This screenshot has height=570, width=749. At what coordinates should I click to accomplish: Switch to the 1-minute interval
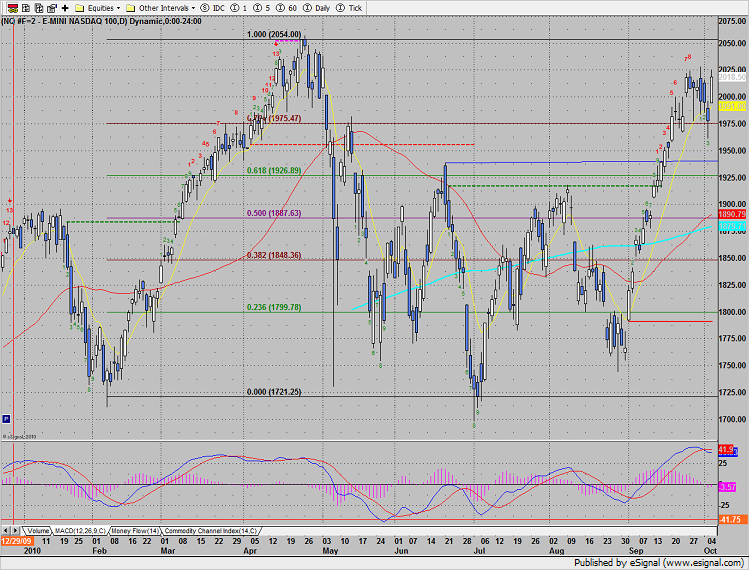239,8
